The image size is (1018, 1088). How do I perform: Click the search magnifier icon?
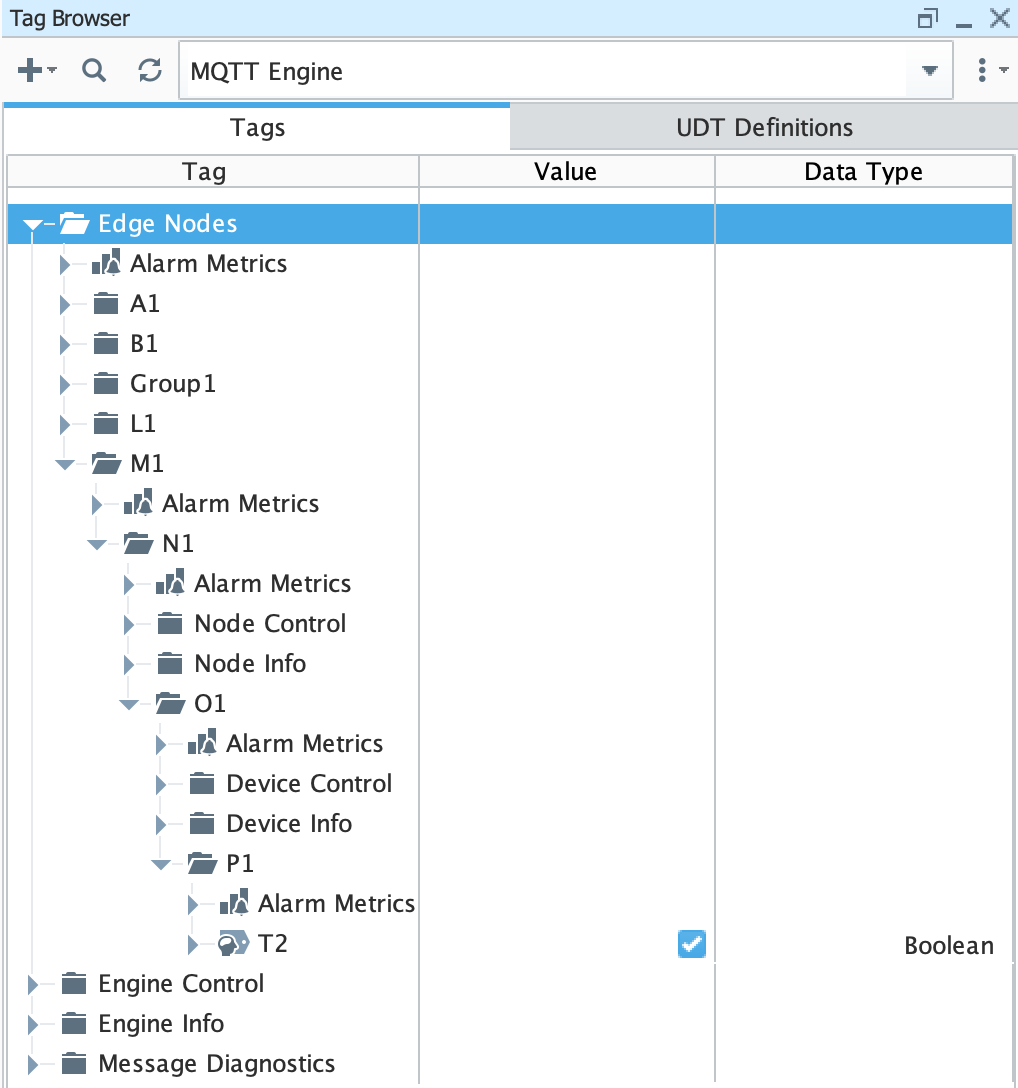tap(94, 71)
